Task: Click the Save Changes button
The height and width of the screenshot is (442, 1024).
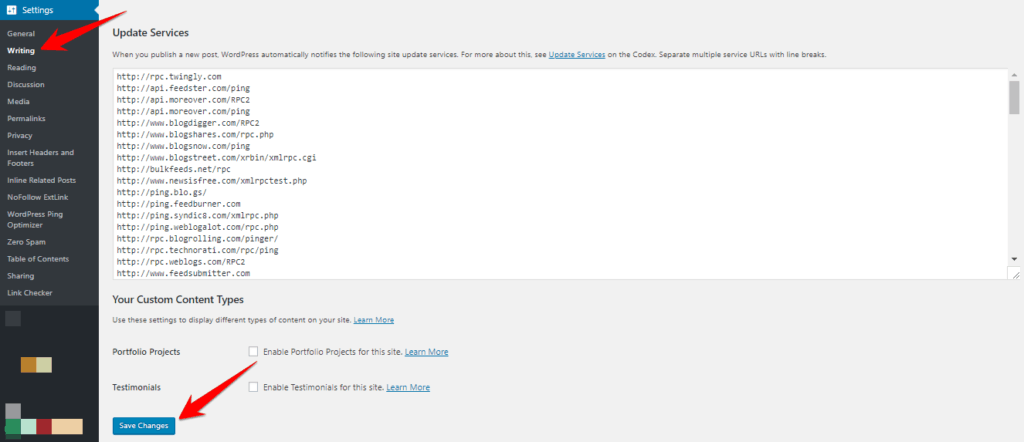Action: tap(144, 426)
